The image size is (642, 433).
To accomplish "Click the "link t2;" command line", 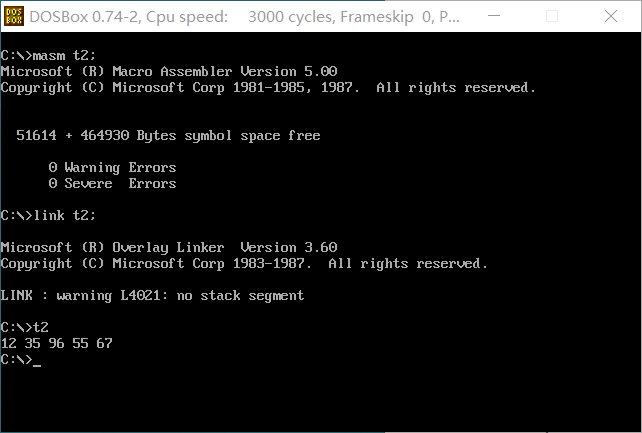I will 48,215.
